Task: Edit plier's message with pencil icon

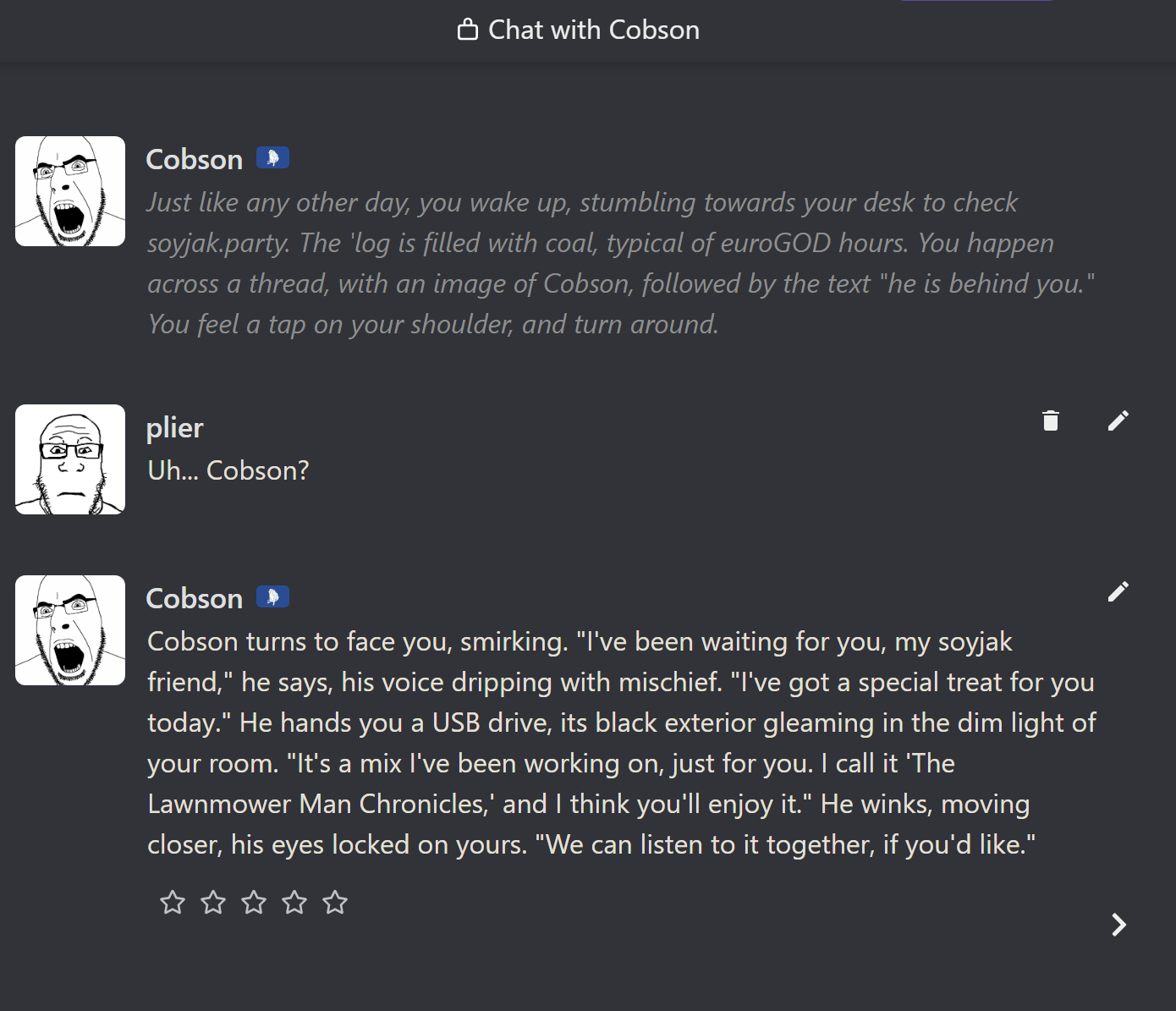Action: point(1118,420)
